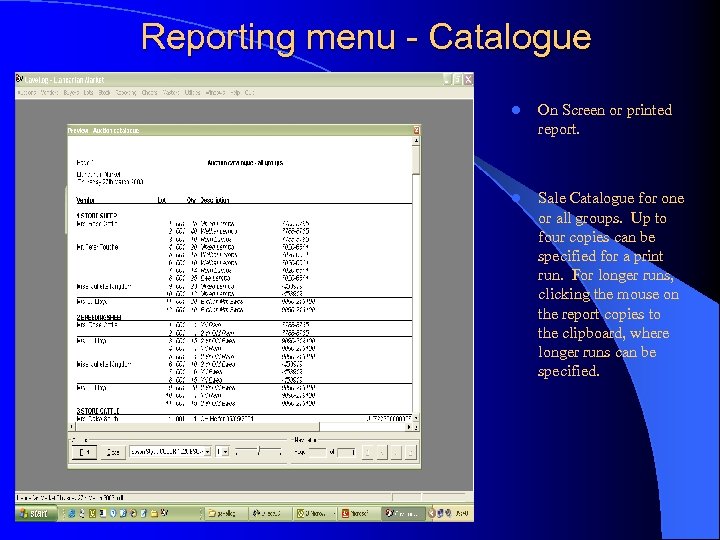Go to next page navigation button
The height and width of the screenshot is (540, 720).
(x=396, y=452)
